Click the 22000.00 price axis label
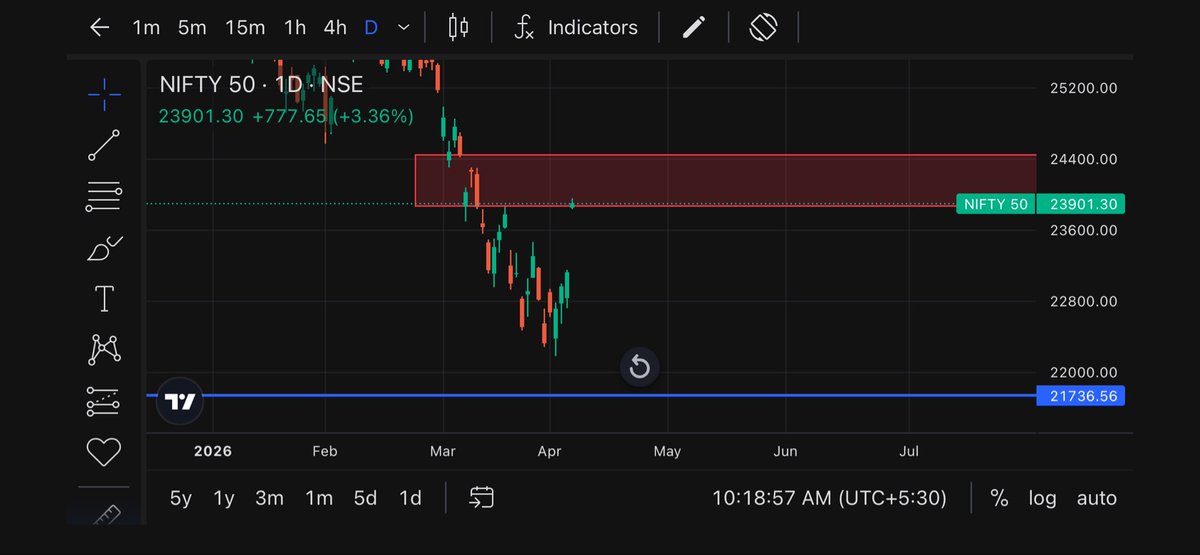 (x=1083, y=372)
